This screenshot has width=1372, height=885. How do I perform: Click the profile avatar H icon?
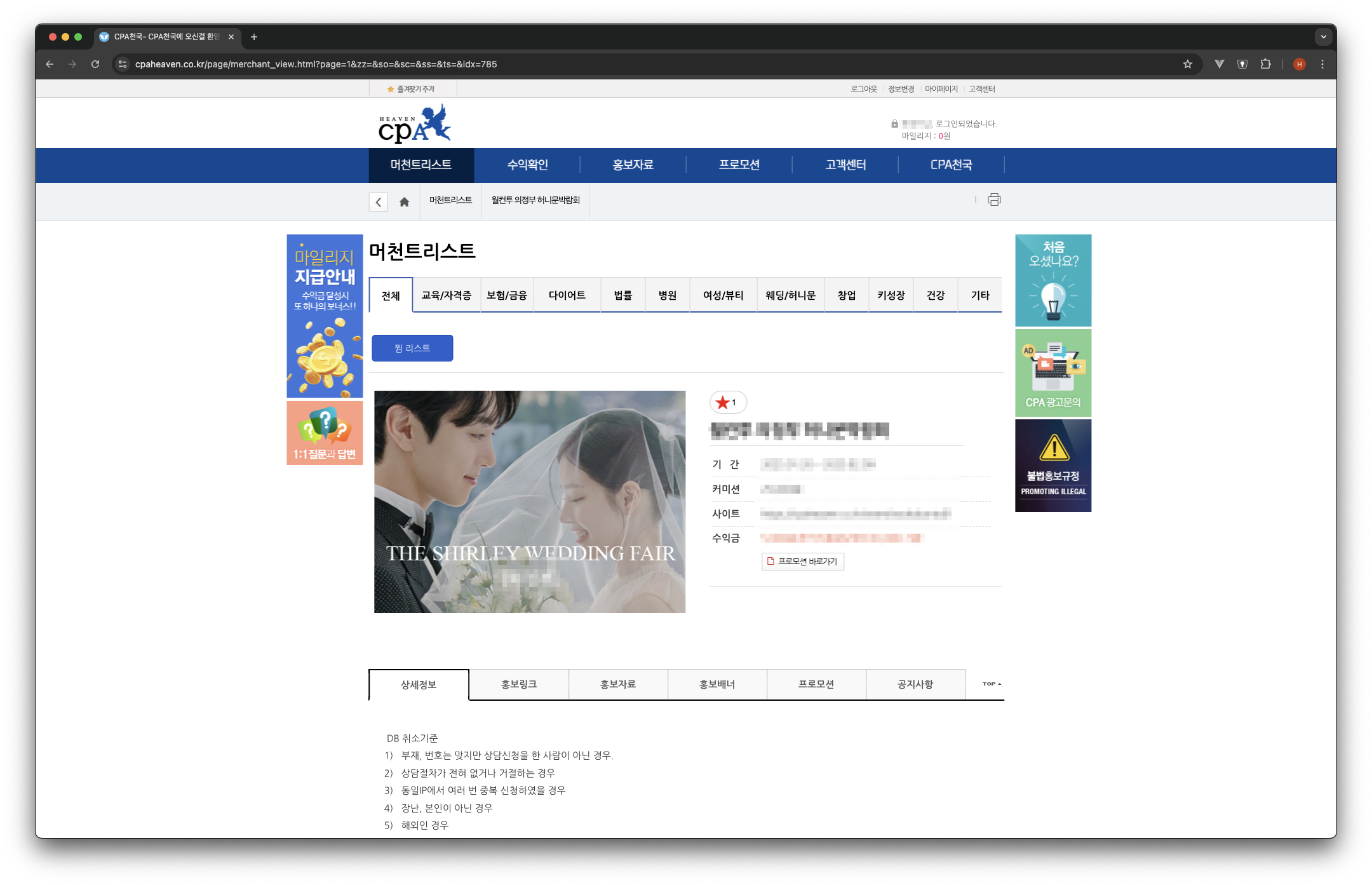tap(1300, 64)
